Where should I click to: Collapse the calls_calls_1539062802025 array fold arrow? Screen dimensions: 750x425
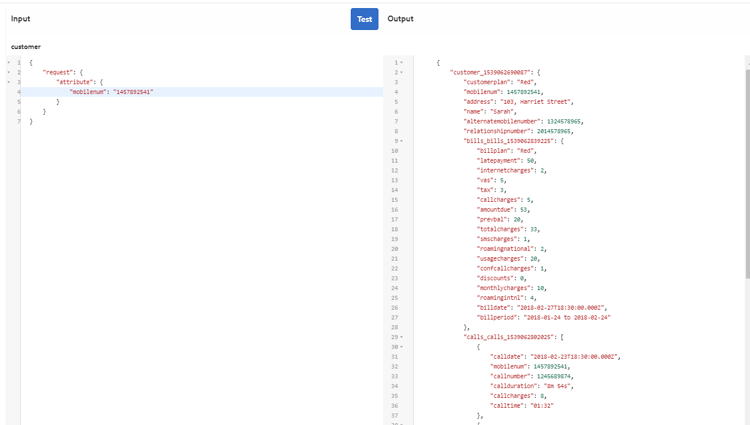pyautogui.click(x=402, y=337)
